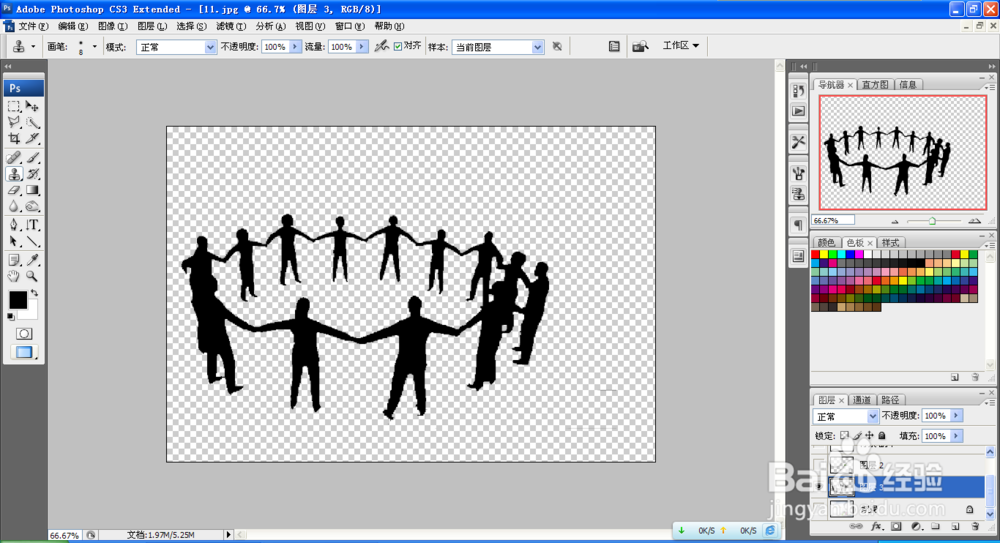
Task: Select the Notes tool
Action: click(x=14, y=260)
